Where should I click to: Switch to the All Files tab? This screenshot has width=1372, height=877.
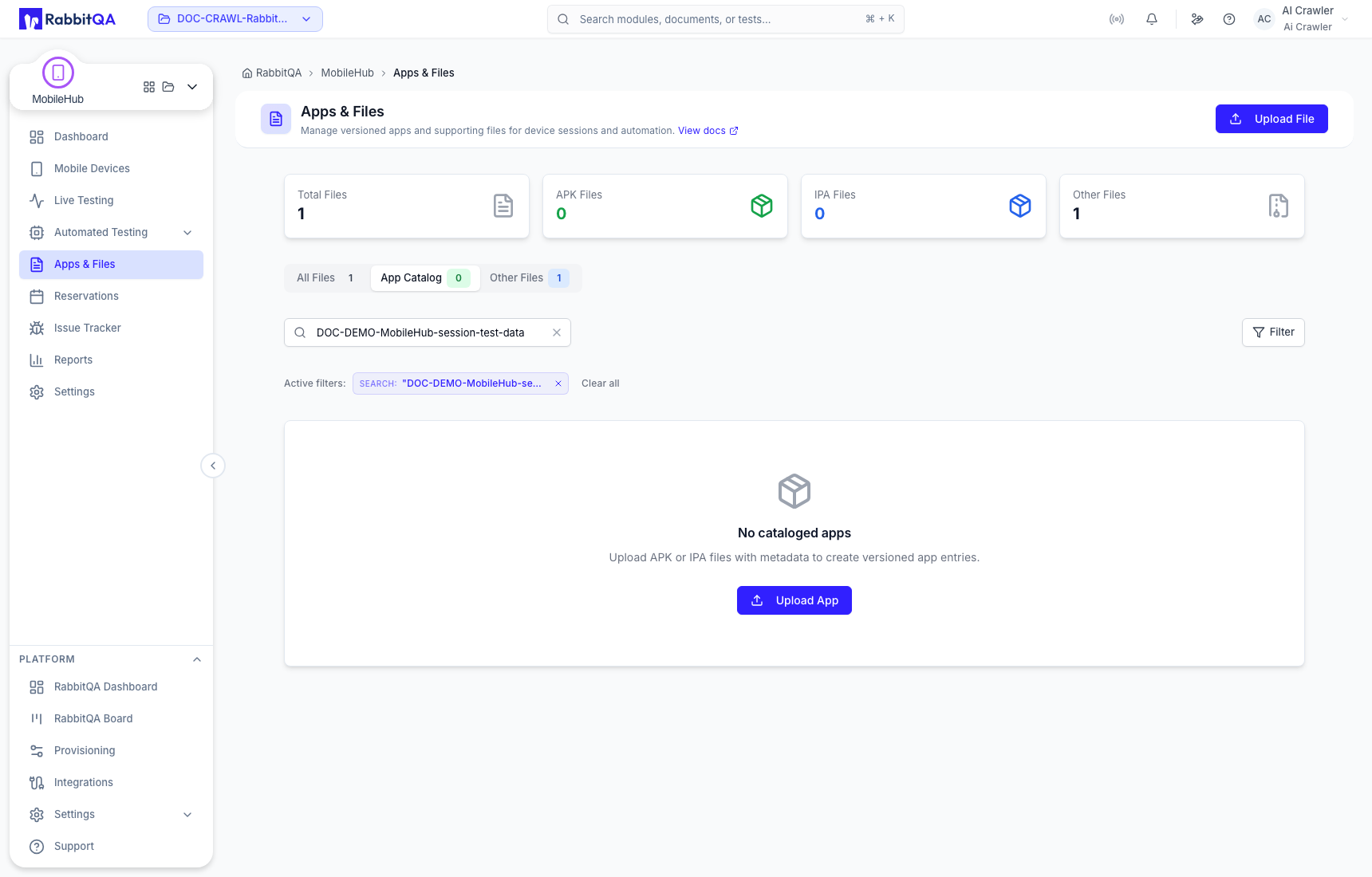point(325,278)
